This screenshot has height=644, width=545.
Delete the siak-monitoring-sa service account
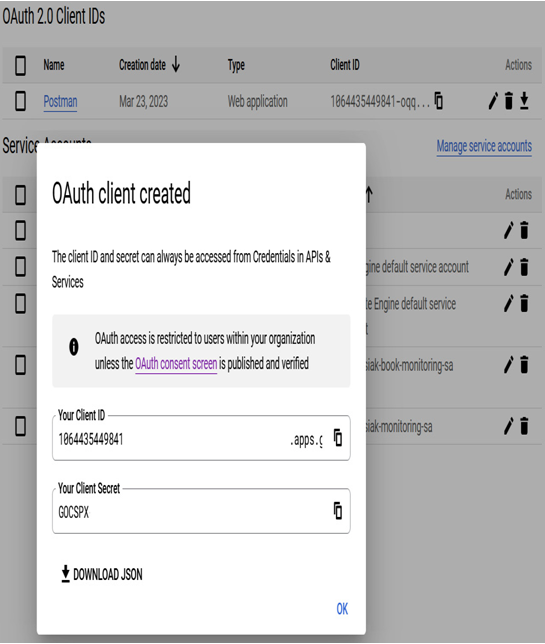point(524,426)
